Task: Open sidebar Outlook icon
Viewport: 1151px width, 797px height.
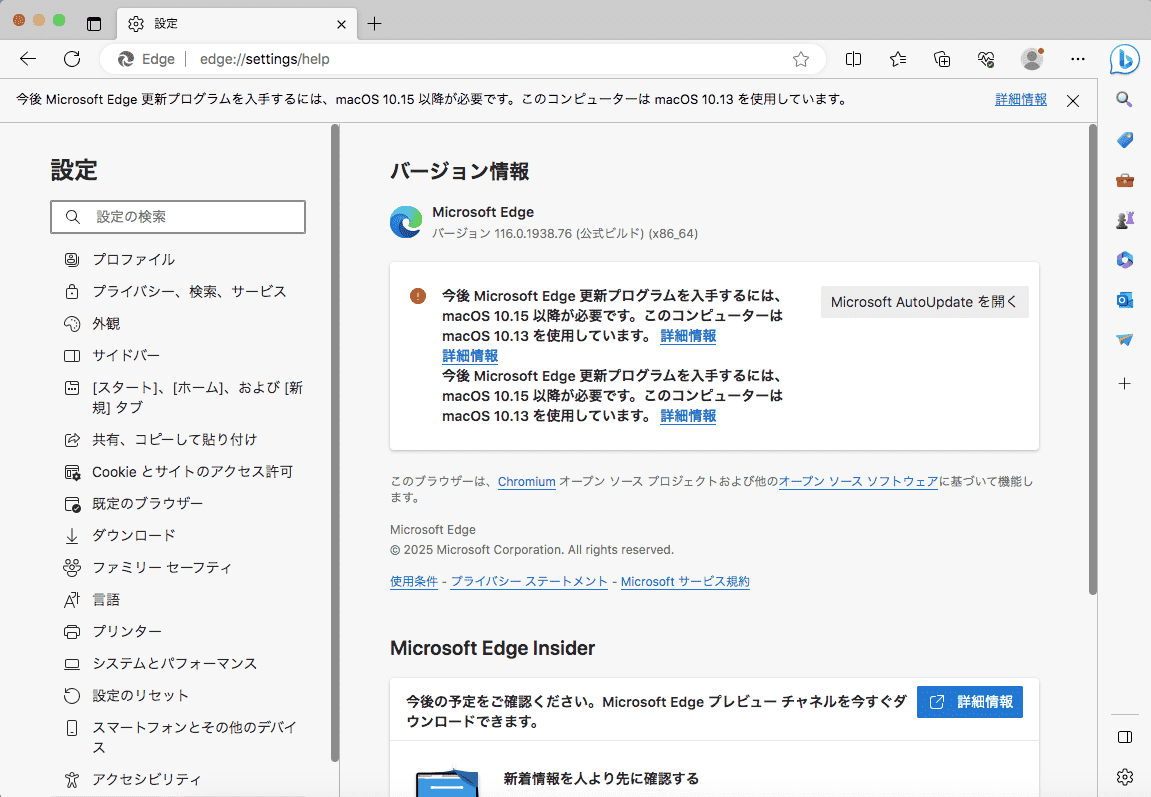Action: point(1125,299)
